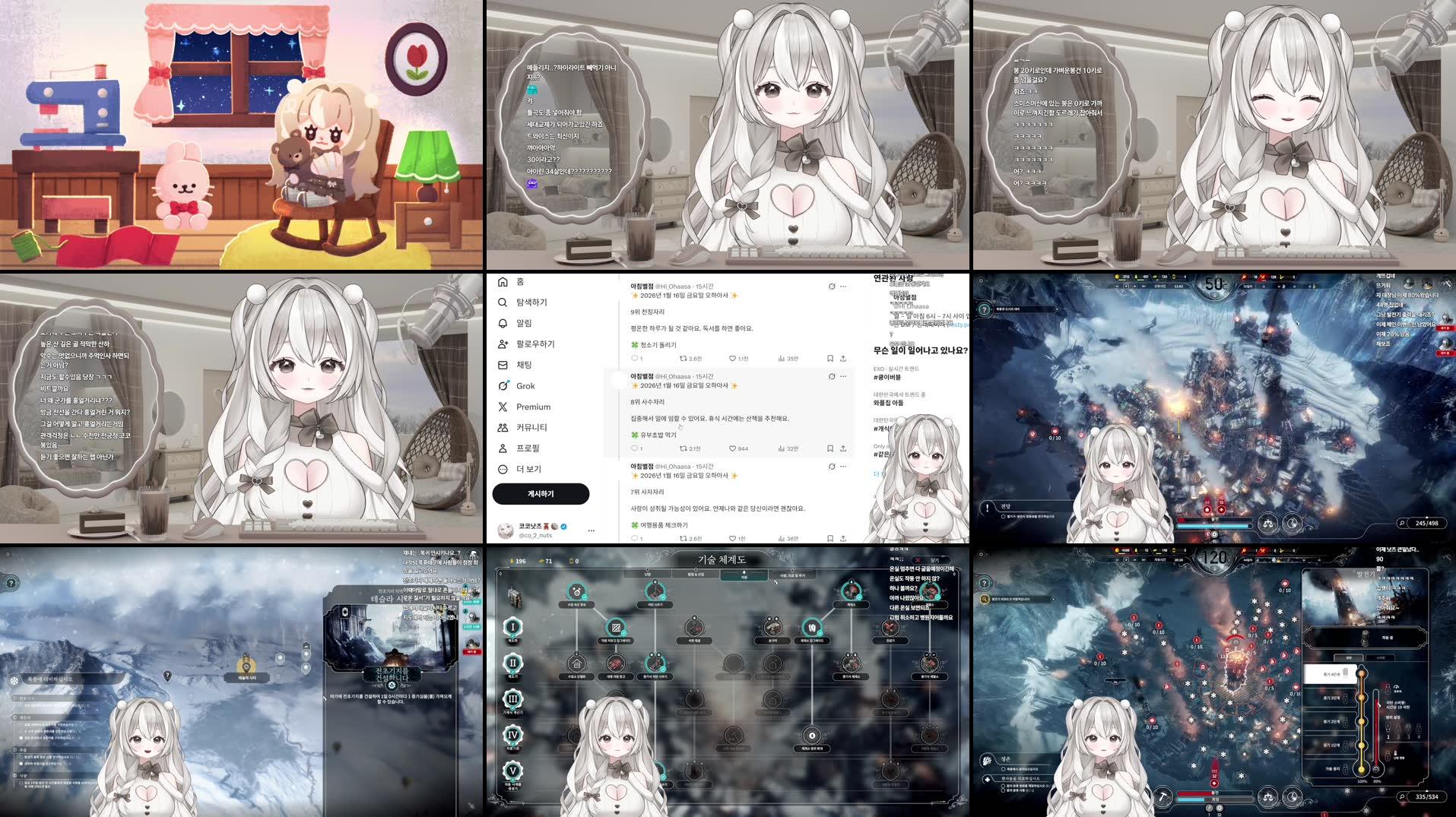The height and width of the screenshot is (817, 1456).
Task: Select the 커뮤니티 (Communities) icon
Action: tap(503, 427)
